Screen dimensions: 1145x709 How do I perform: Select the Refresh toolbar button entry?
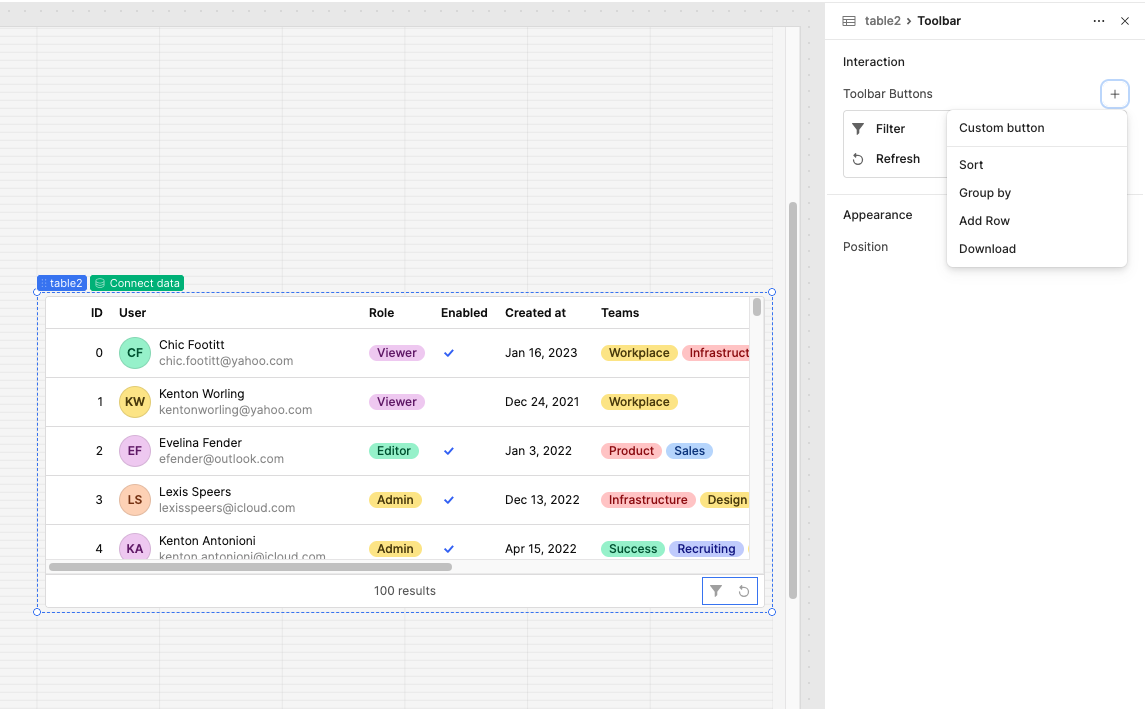[897, 159]
